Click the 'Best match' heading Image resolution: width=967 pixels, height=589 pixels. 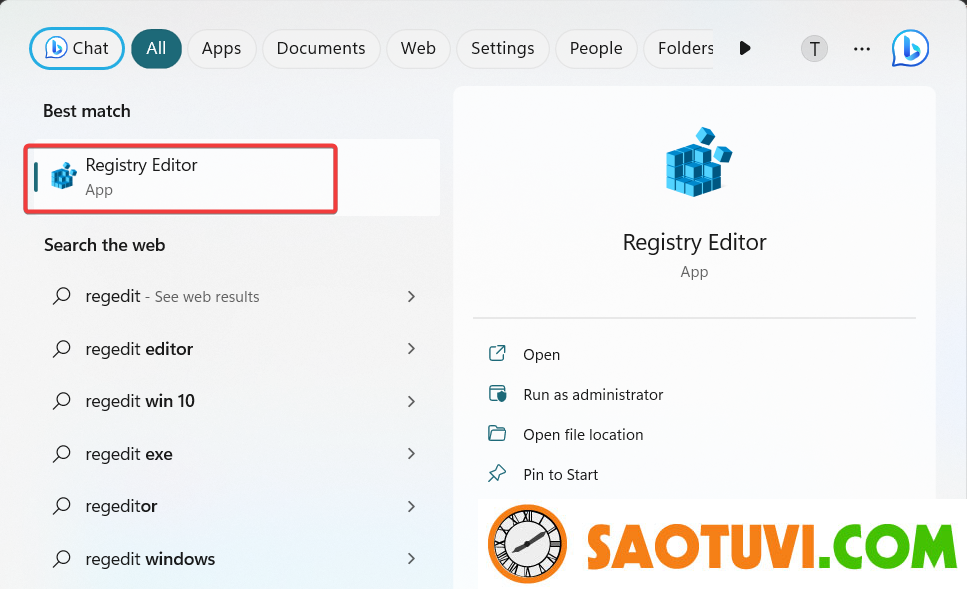pyautogui.click(x=87, y=111)
